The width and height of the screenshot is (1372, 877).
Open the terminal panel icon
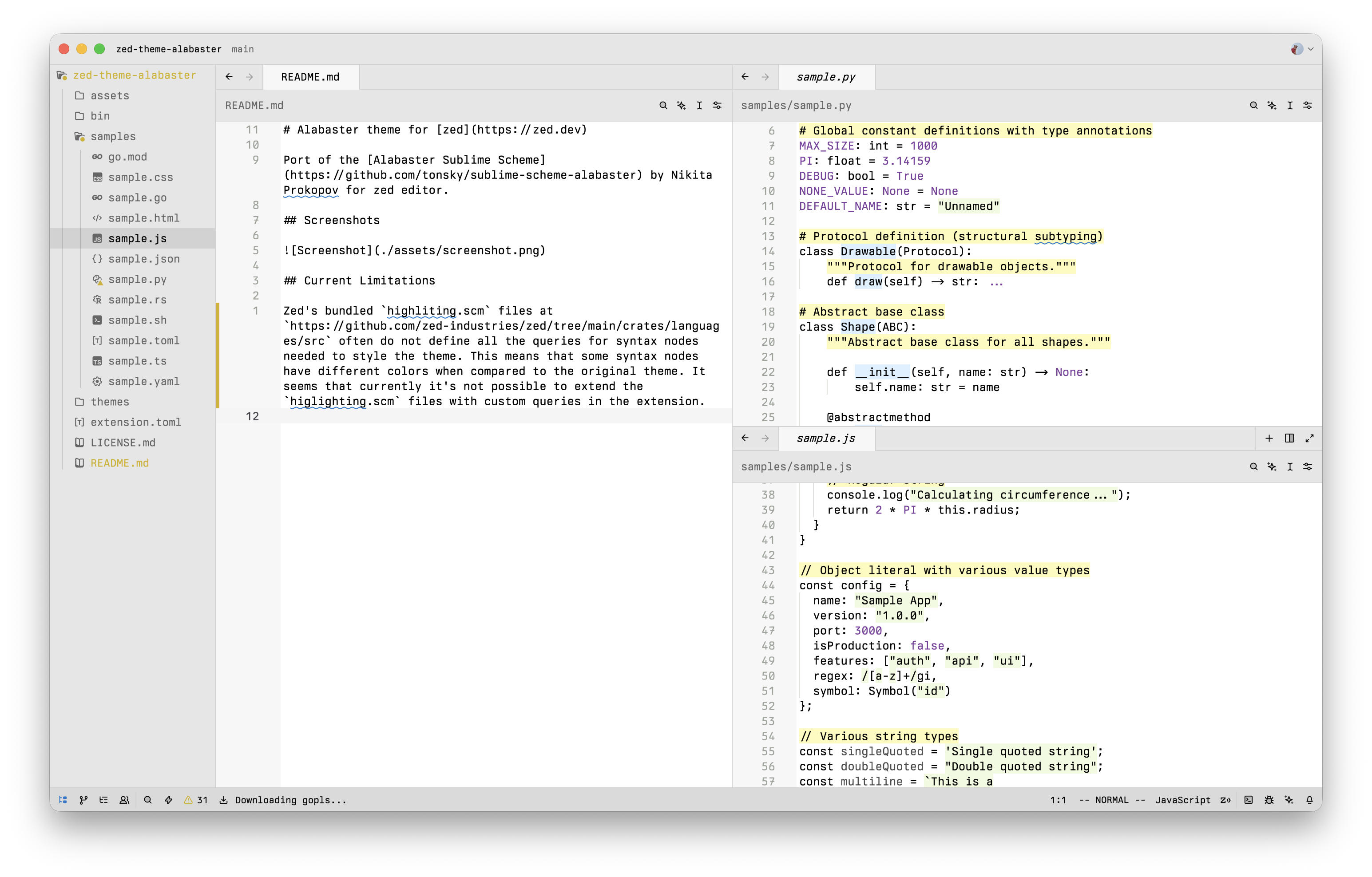1249,799
